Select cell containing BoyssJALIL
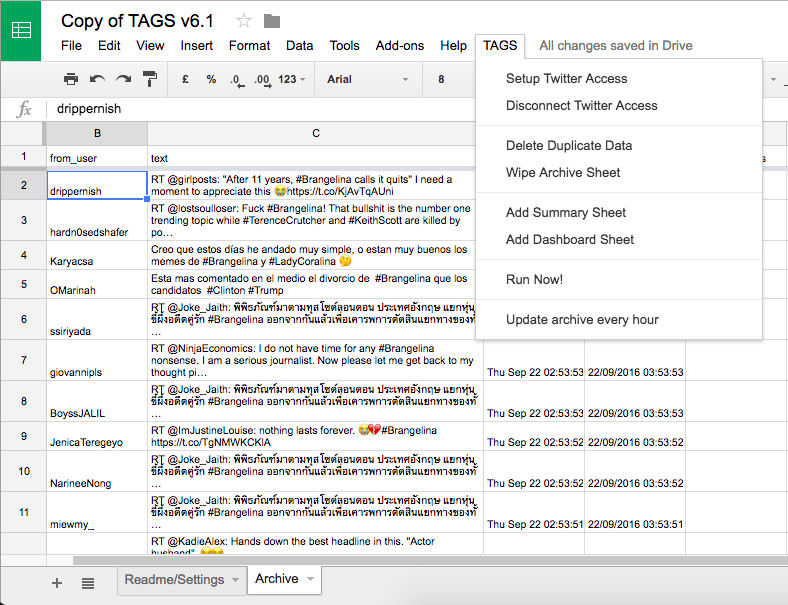This screenshot has width=788, height=605. (97, 401)
